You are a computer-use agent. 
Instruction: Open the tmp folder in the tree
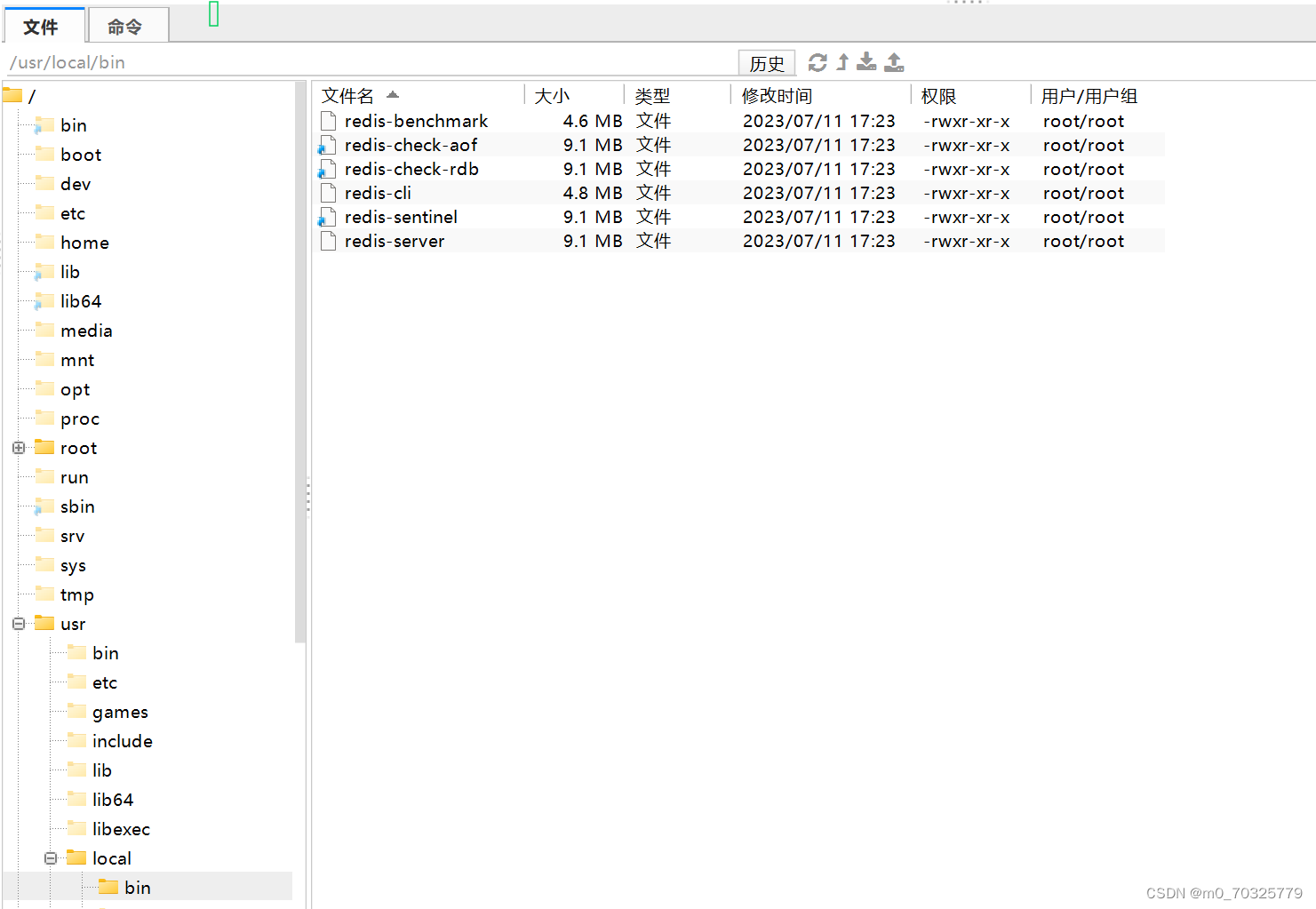[x=44, y=594]
